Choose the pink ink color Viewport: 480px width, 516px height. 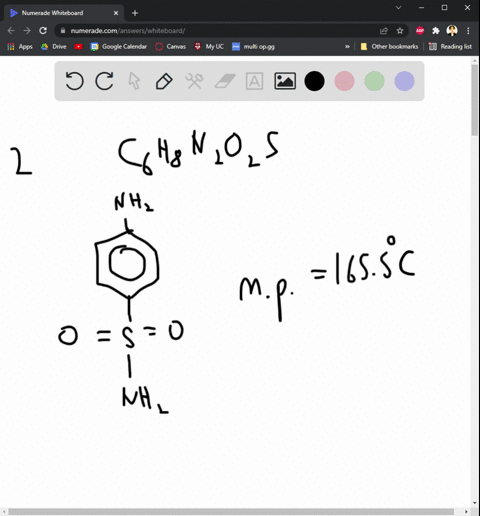(x=344, y=81)
